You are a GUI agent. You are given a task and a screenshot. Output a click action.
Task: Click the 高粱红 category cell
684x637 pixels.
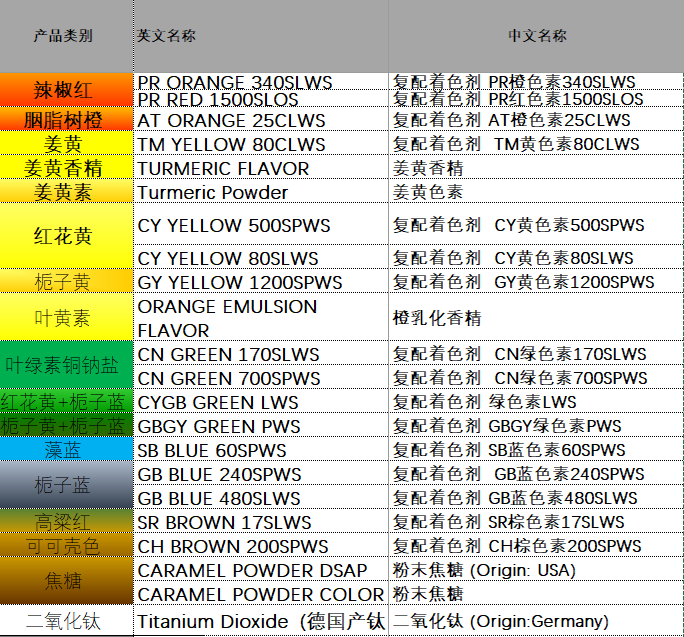(x=67, y=521)
